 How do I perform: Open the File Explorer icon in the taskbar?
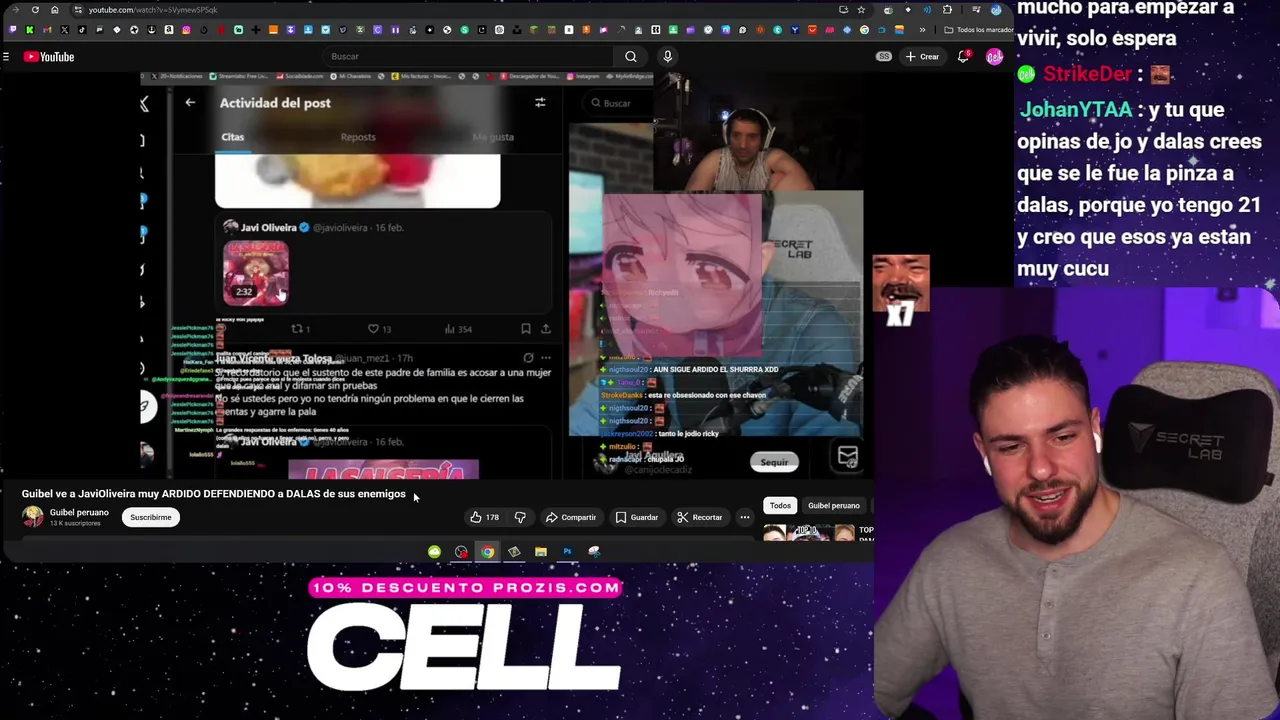tap(540, 552)
